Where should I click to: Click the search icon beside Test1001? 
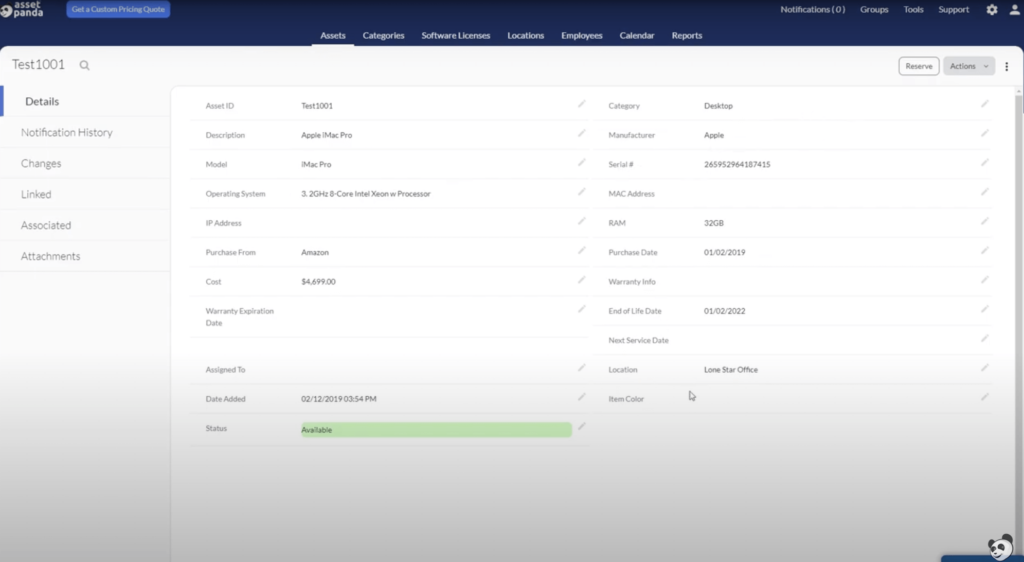84,65
